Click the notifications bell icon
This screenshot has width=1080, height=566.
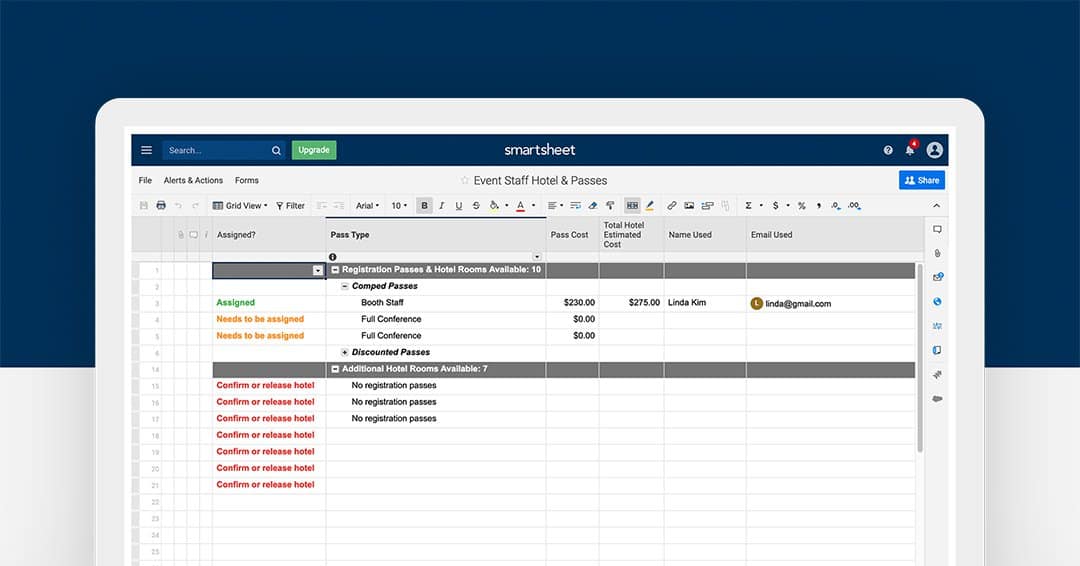910,150
